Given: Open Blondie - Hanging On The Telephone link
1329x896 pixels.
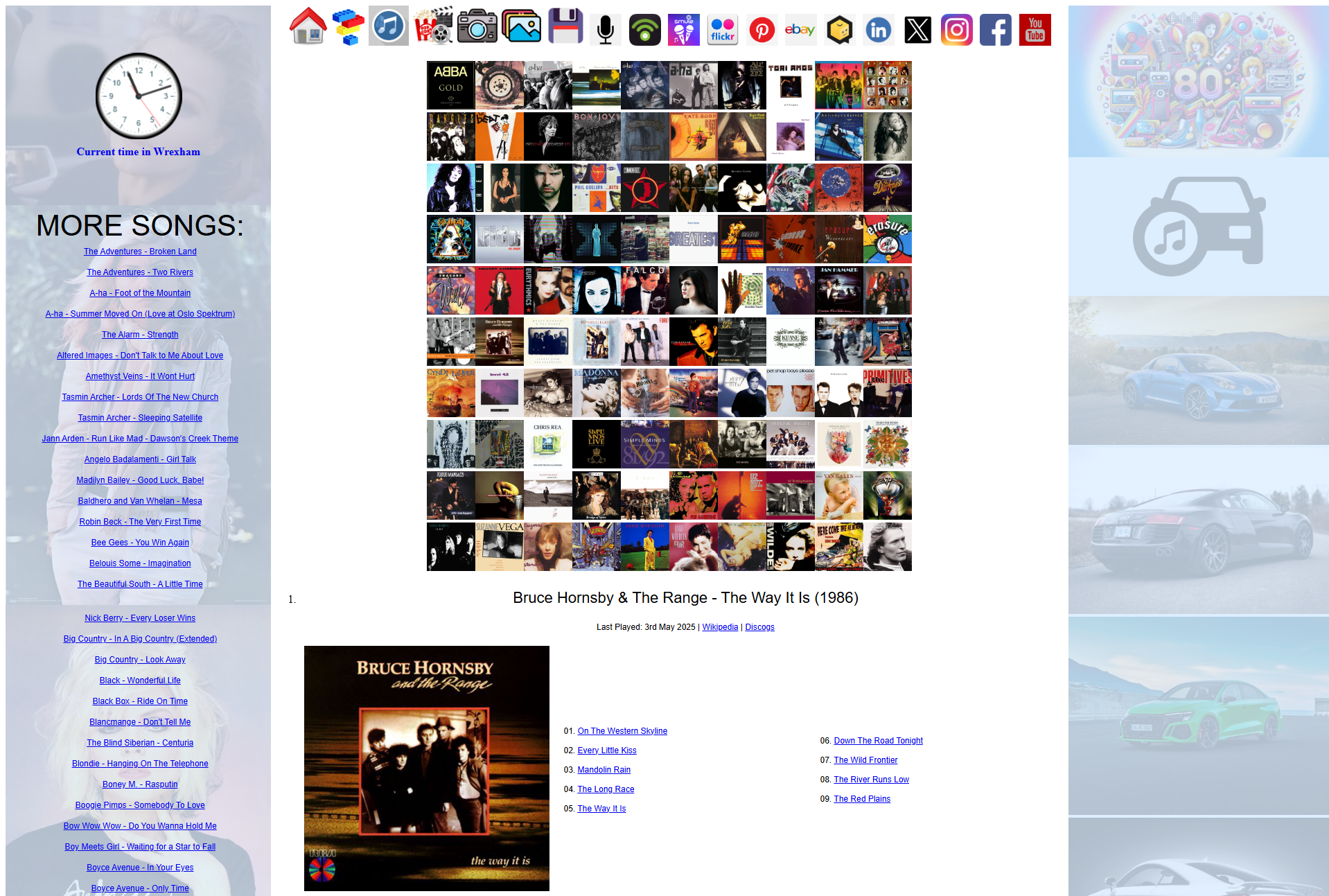Looking at the screenshot, I should pyautogui.click(x=140, y=764).
